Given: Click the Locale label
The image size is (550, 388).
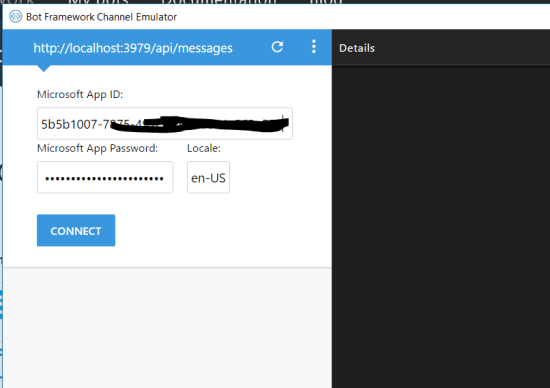Looking at the screenshot, I should (204, 148).
